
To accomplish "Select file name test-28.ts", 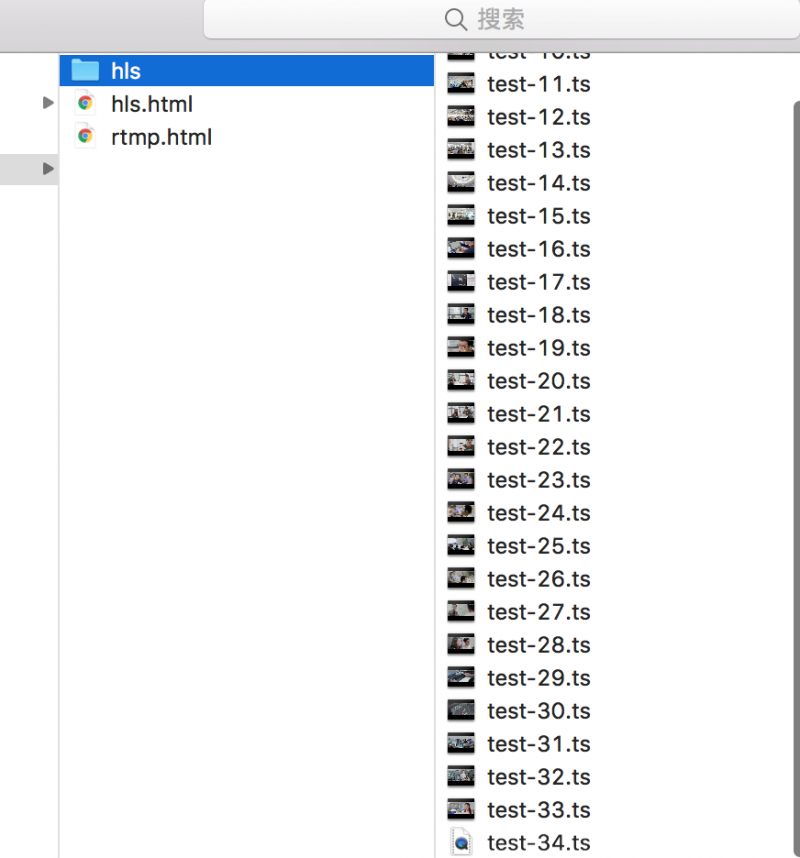I will click(x=539, y=645).
